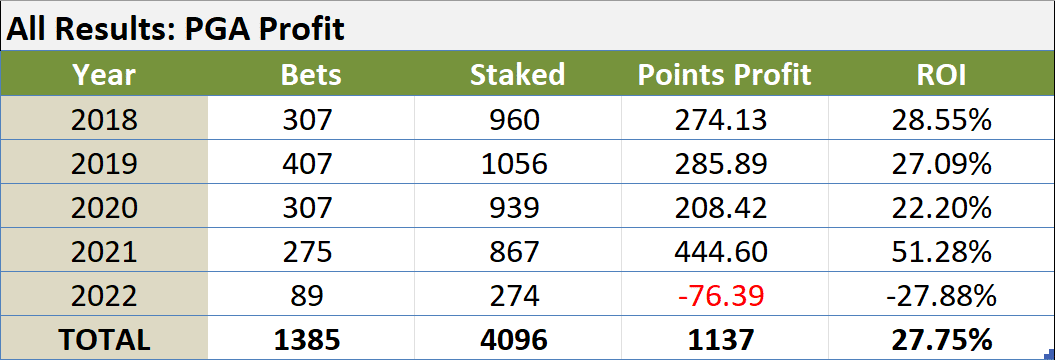This screenshot has width=1055, height=360.
Task: Select the 2020 ROI cell 22.20%
Action: tap(941, 207)
